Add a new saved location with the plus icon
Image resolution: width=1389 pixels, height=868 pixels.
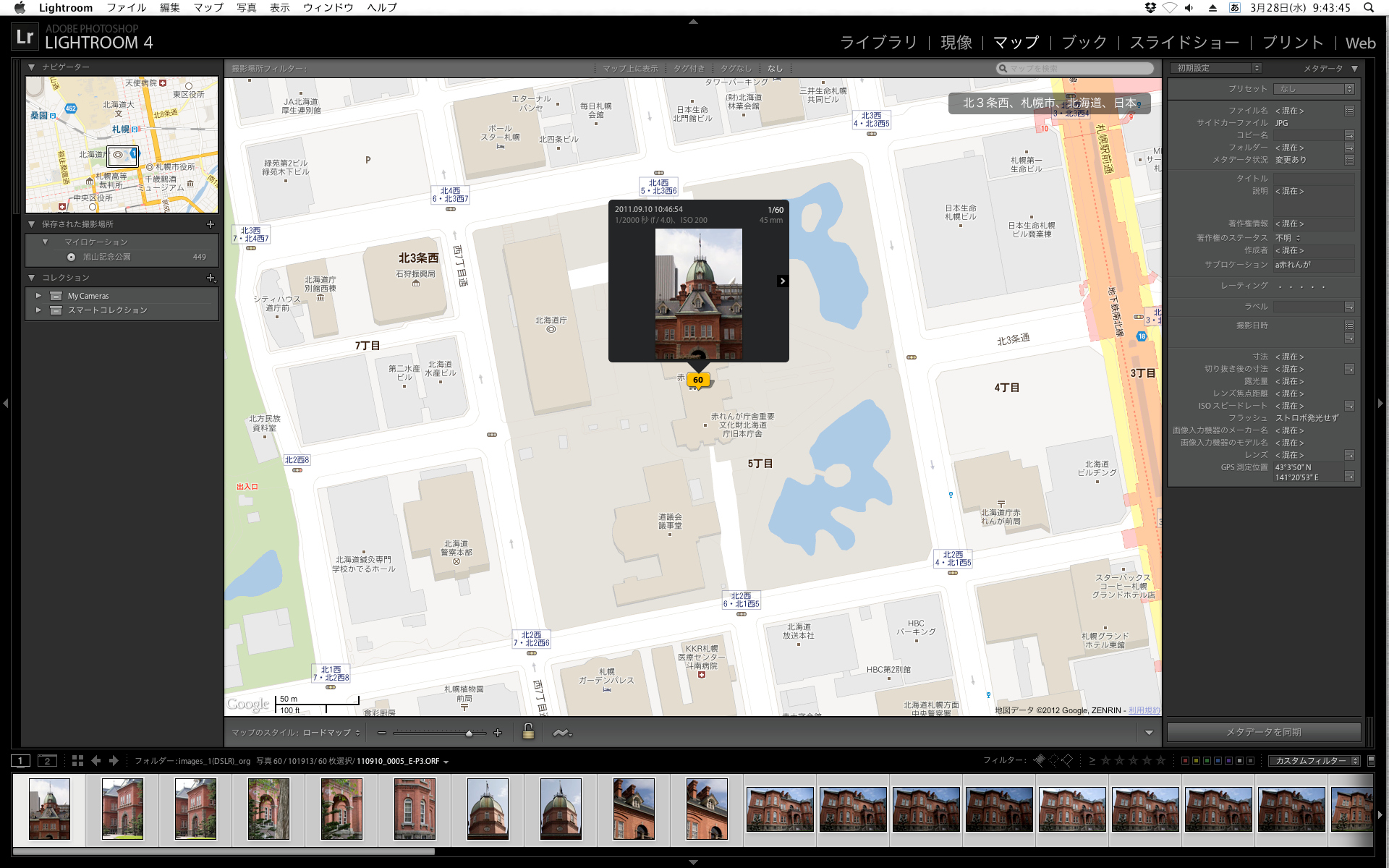211,224
